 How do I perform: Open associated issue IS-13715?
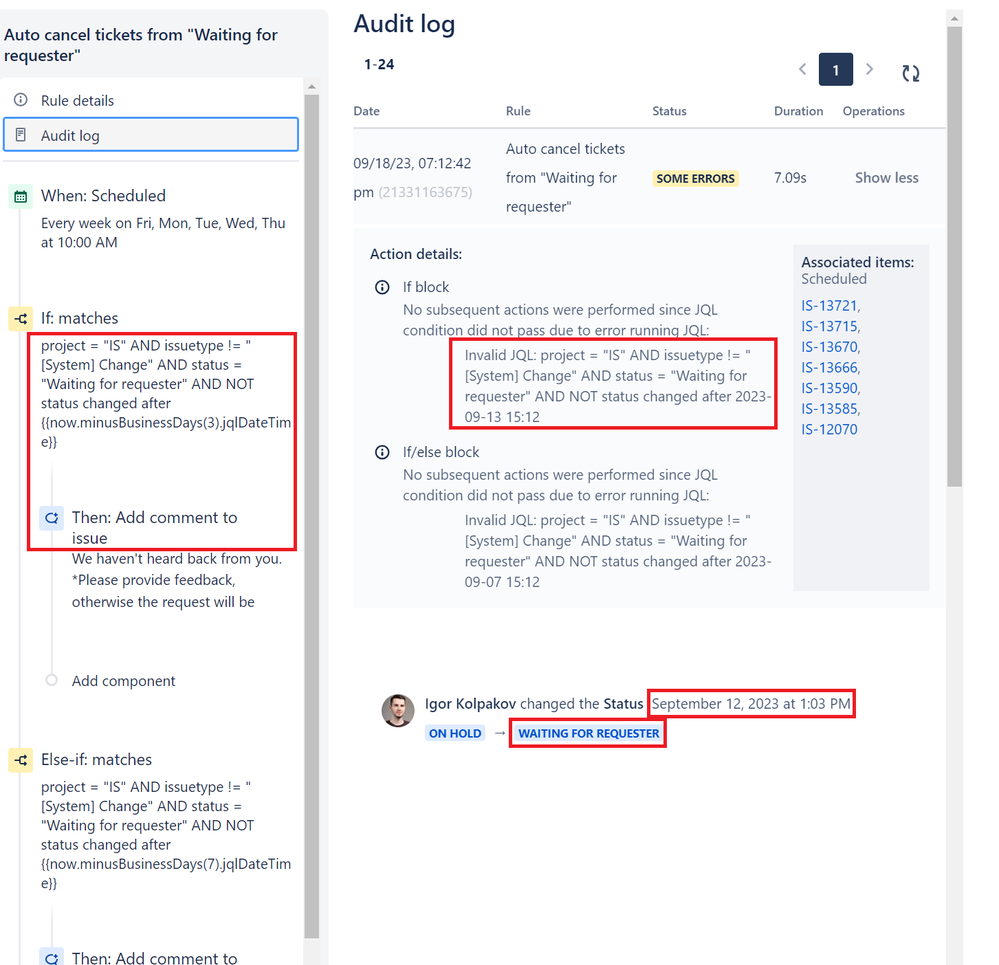[830, 326]
